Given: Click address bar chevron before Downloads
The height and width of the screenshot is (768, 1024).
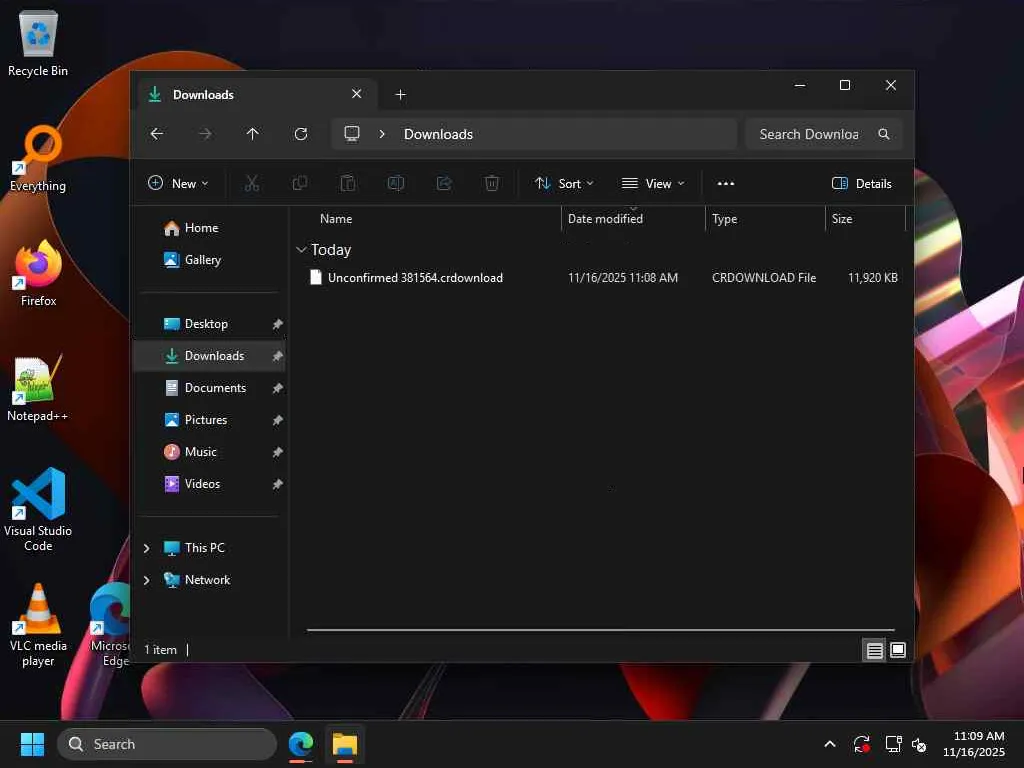Looking at the screenshot, I should [382, 134].
